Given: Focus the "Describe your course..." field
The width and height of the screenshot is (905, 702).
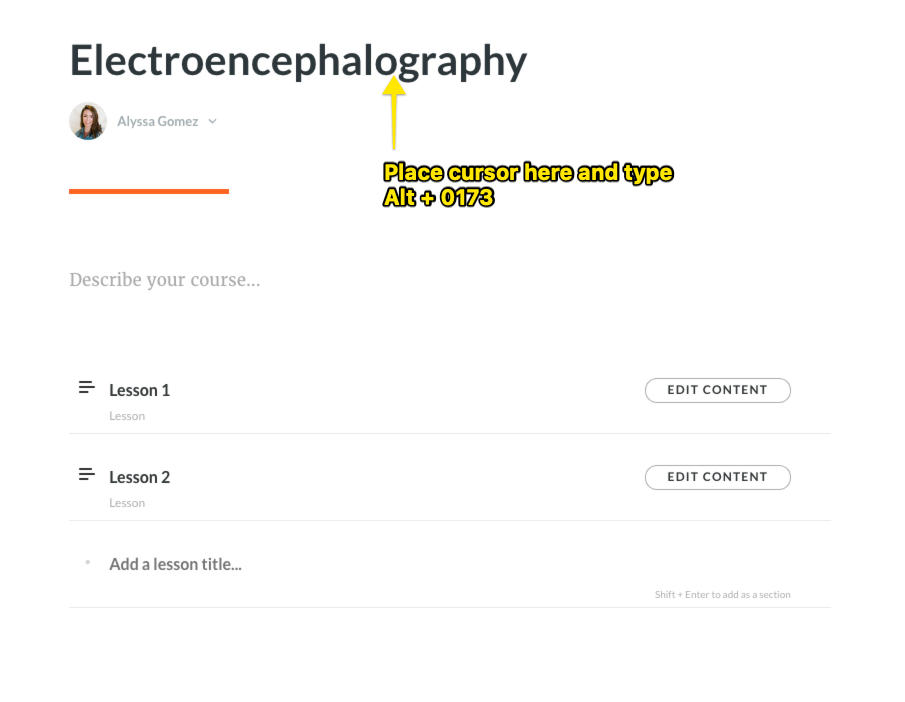Looking at the screenshot, I should pos(165,280).
